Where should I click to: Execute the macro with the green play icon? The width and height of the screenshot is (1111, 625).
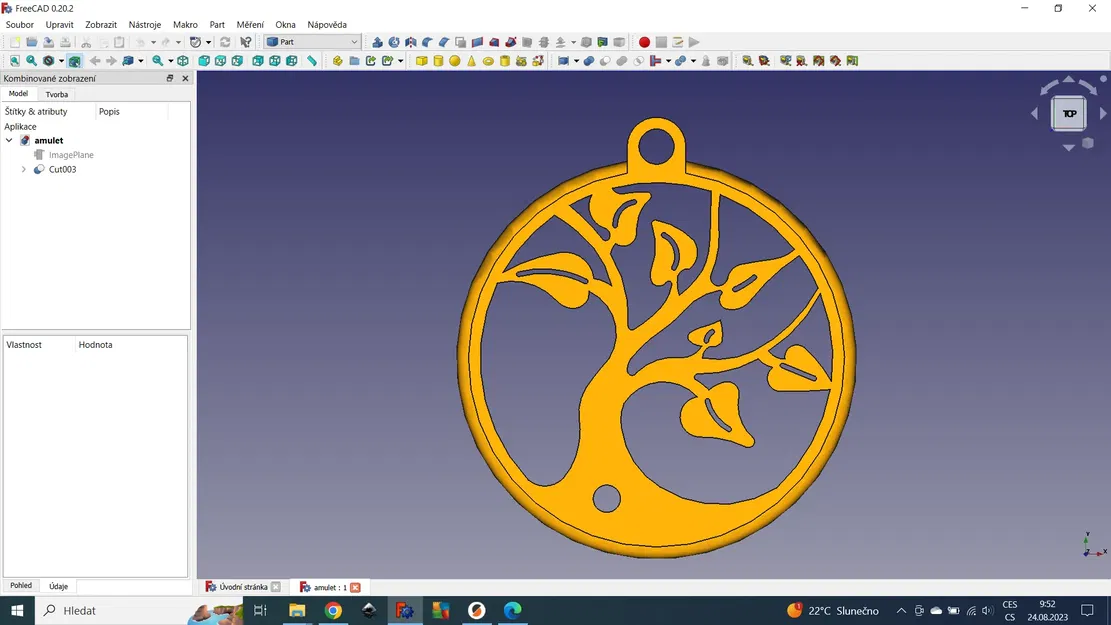point(693,42)
